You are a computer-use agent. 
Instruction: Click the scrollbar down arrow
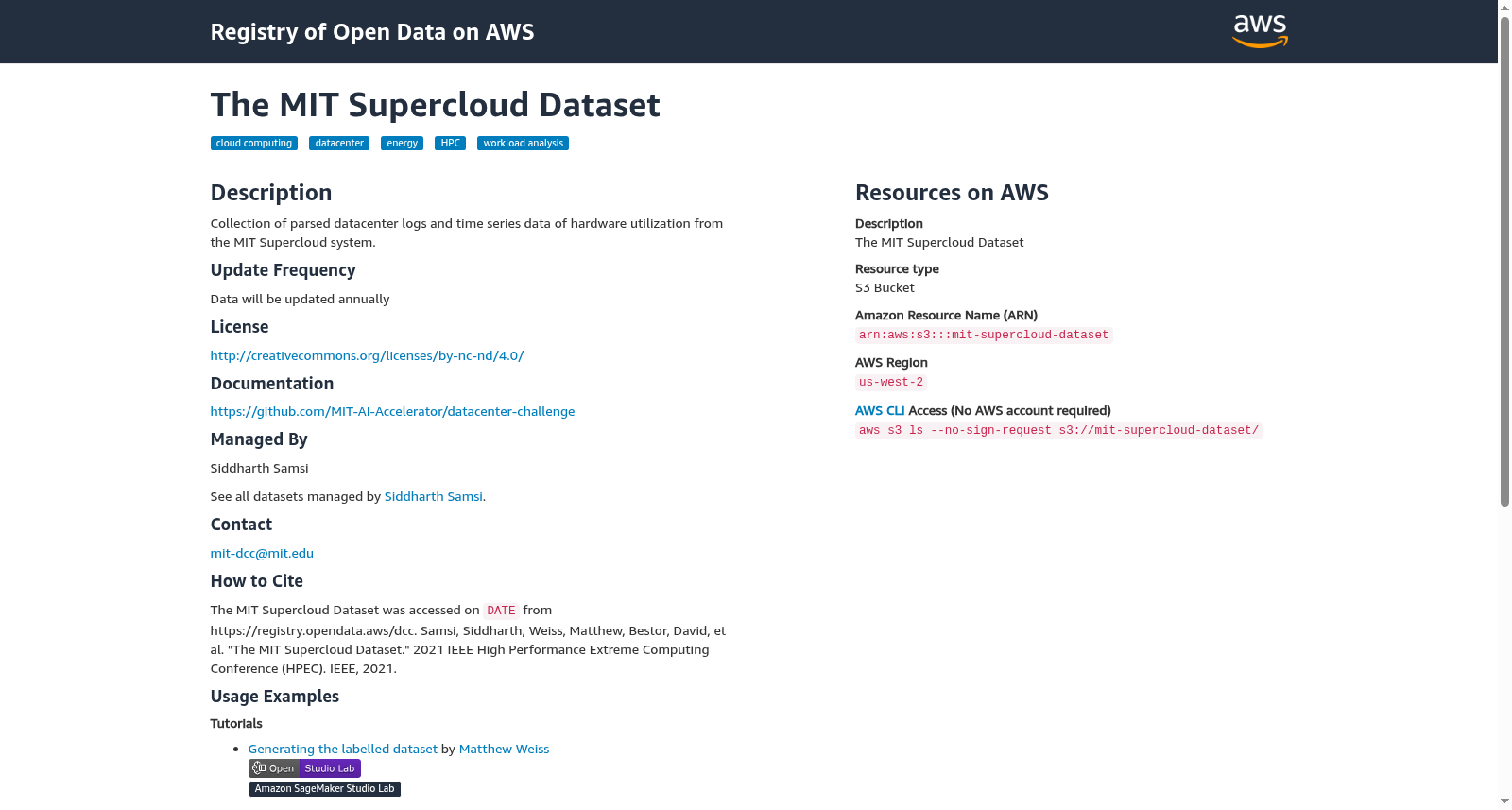1504,801
